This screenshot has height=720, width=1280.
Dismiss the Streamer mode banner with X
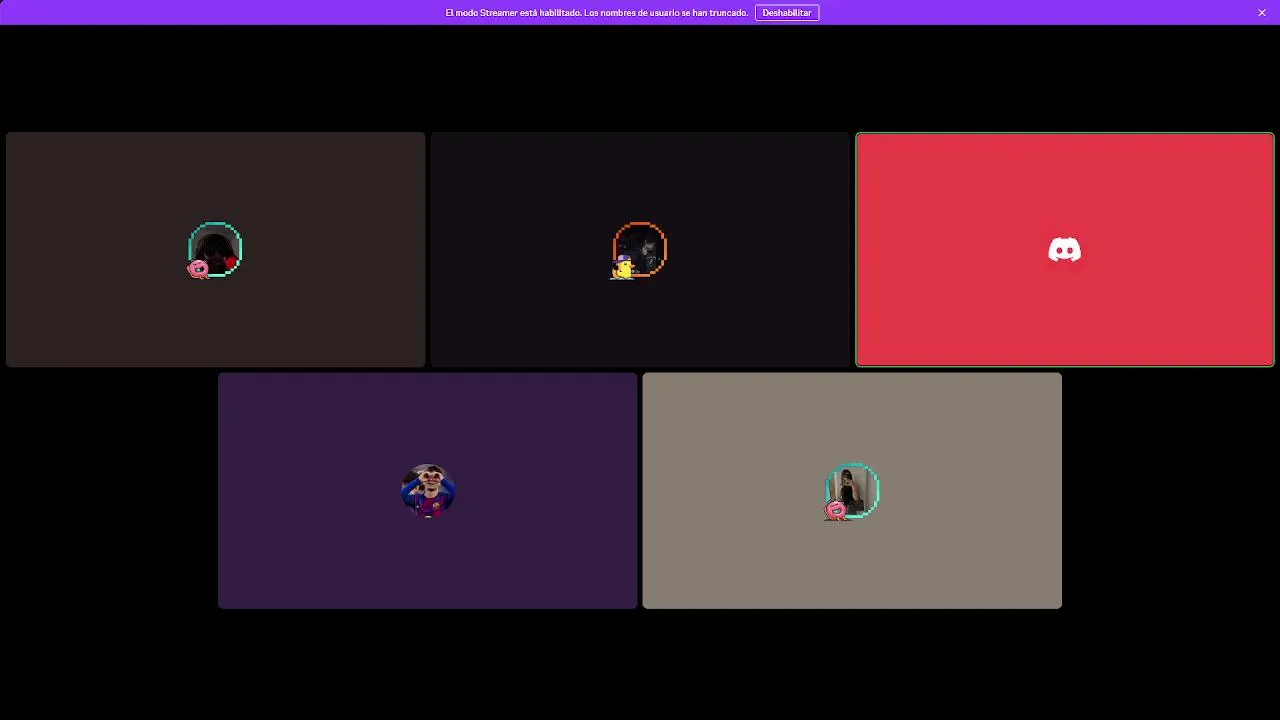(x=1262, y=13)
